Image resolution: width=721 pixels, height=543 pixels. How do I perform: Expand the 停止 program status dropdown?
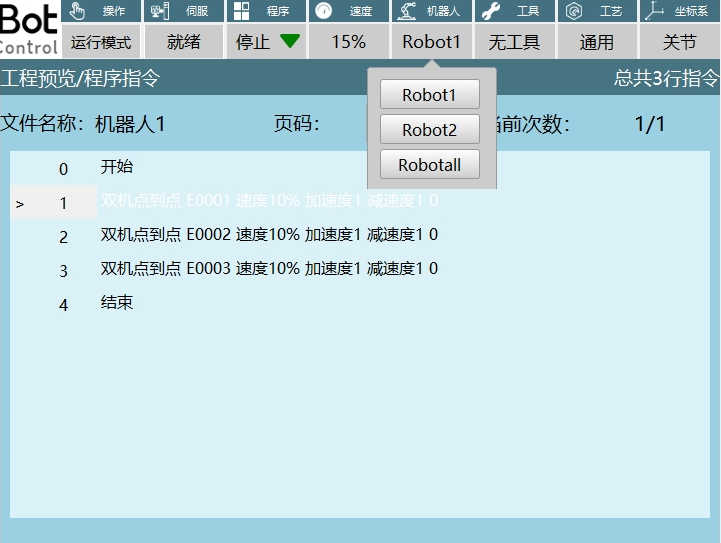(x=267, y=42)
